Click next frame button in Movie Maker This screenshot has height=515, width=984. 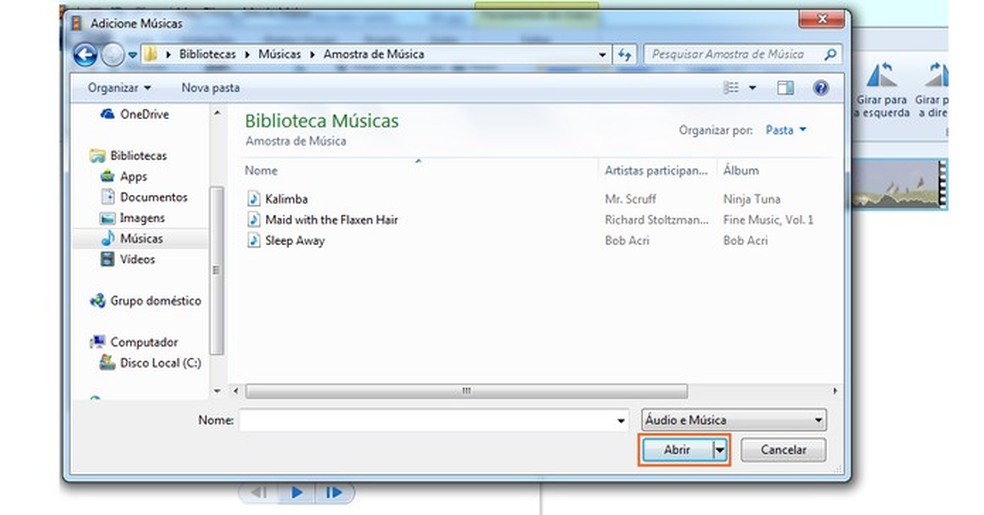tap(334, 492)
